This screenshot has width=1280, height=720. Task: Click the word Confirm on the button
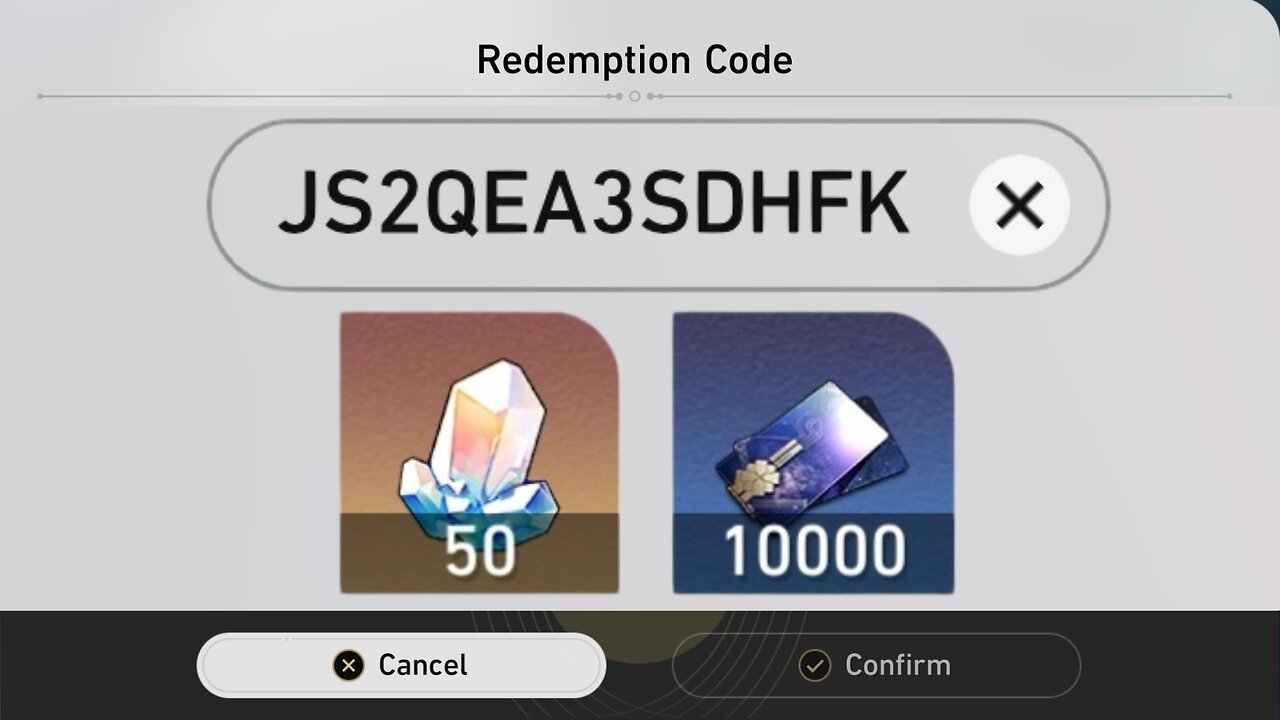tap(898, 665)
